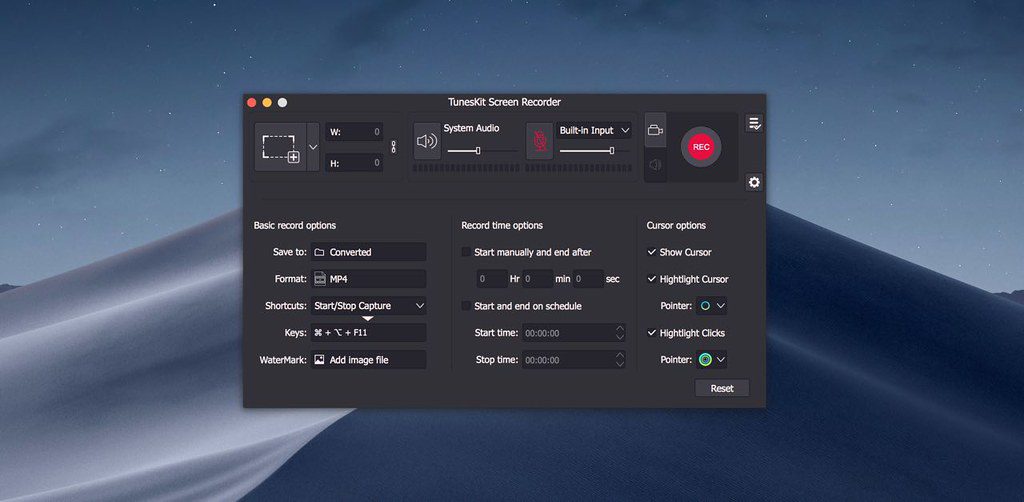Viewport: 1024px width, 502px height.
Task: Click the Start time stepper arrows
Action: [620, 333]
